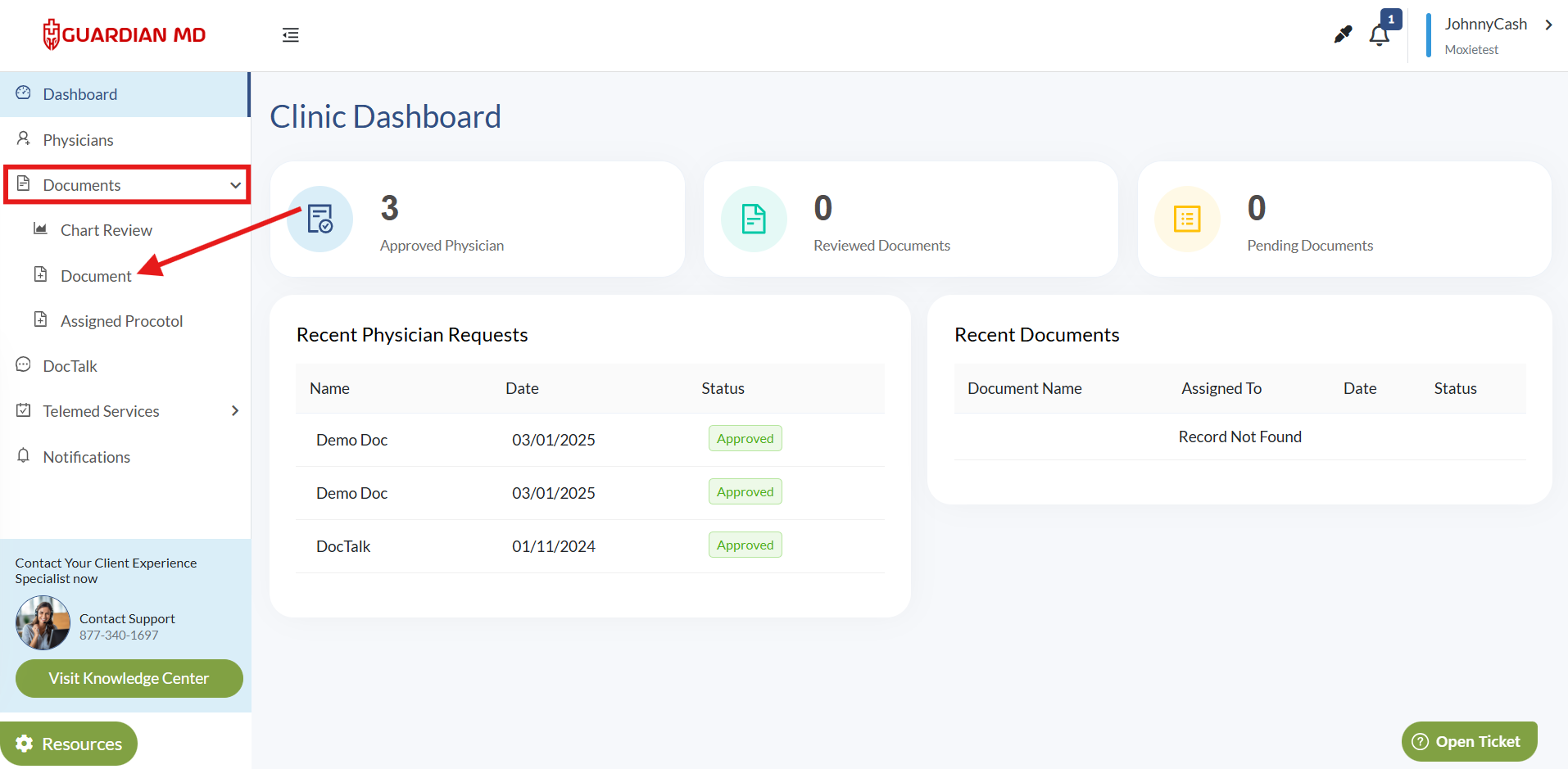Click the Pending Documents card icon
1568x769 pixels.
tap(1187, 219)
